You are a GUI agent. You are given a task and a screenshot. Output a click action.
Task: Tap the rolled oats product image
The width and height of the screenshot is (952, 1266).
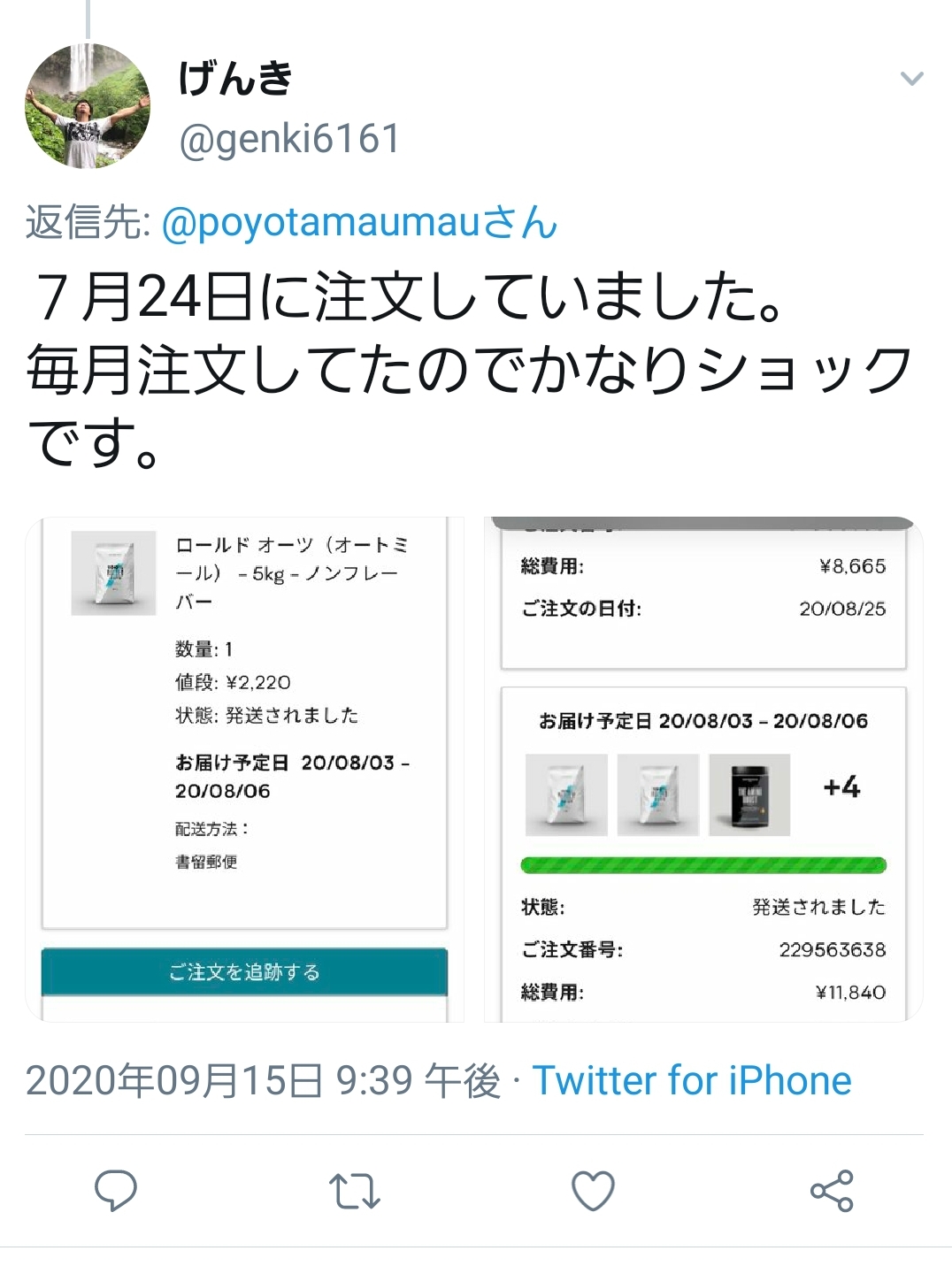click(113, 572)
